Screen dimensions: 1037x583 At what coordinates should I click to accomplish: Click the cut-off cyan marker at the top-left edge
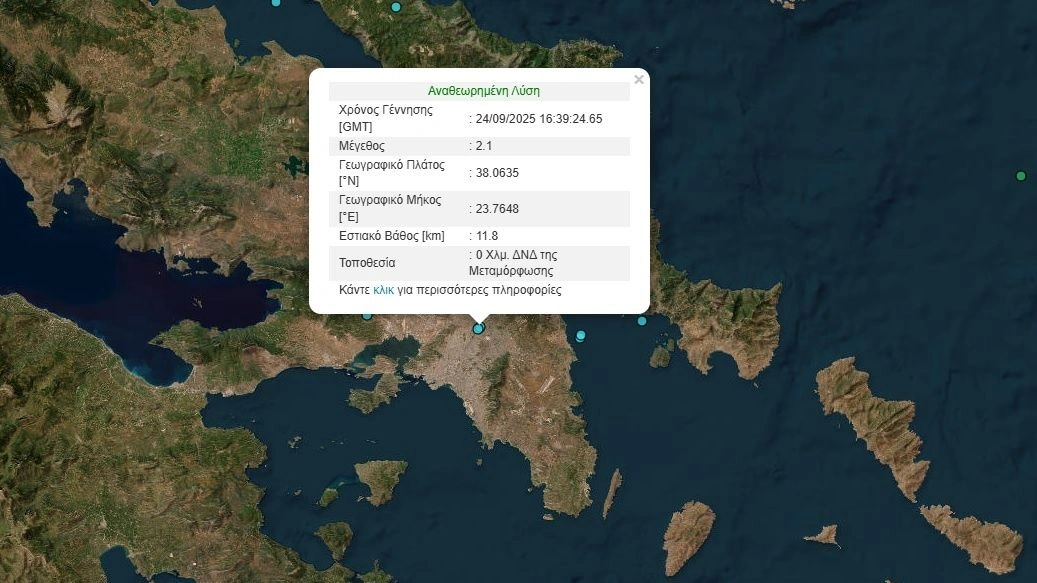pos(276,2)
